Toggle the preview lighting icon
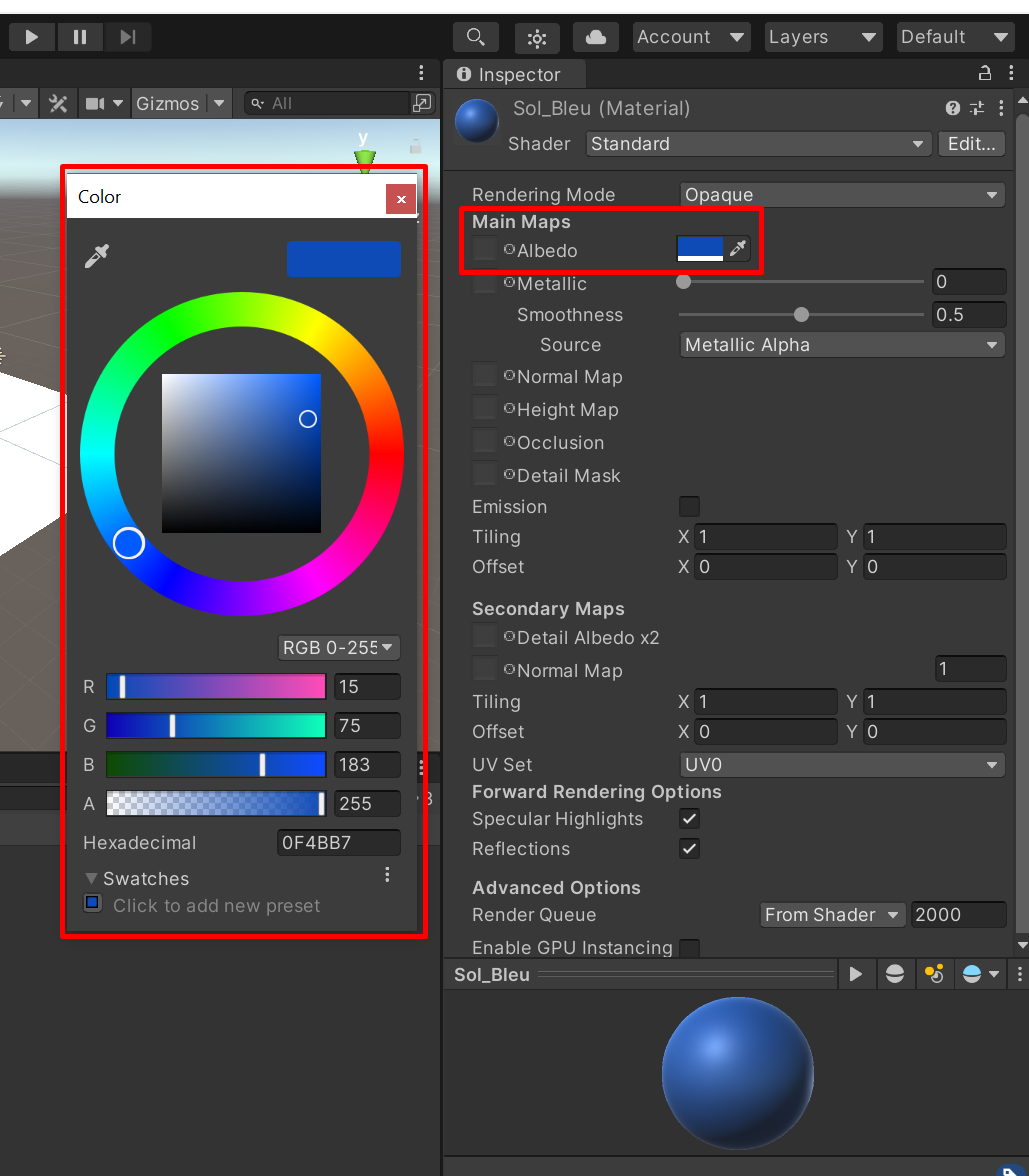Screen dimensions: 1029x1176 tap(934, 974)
